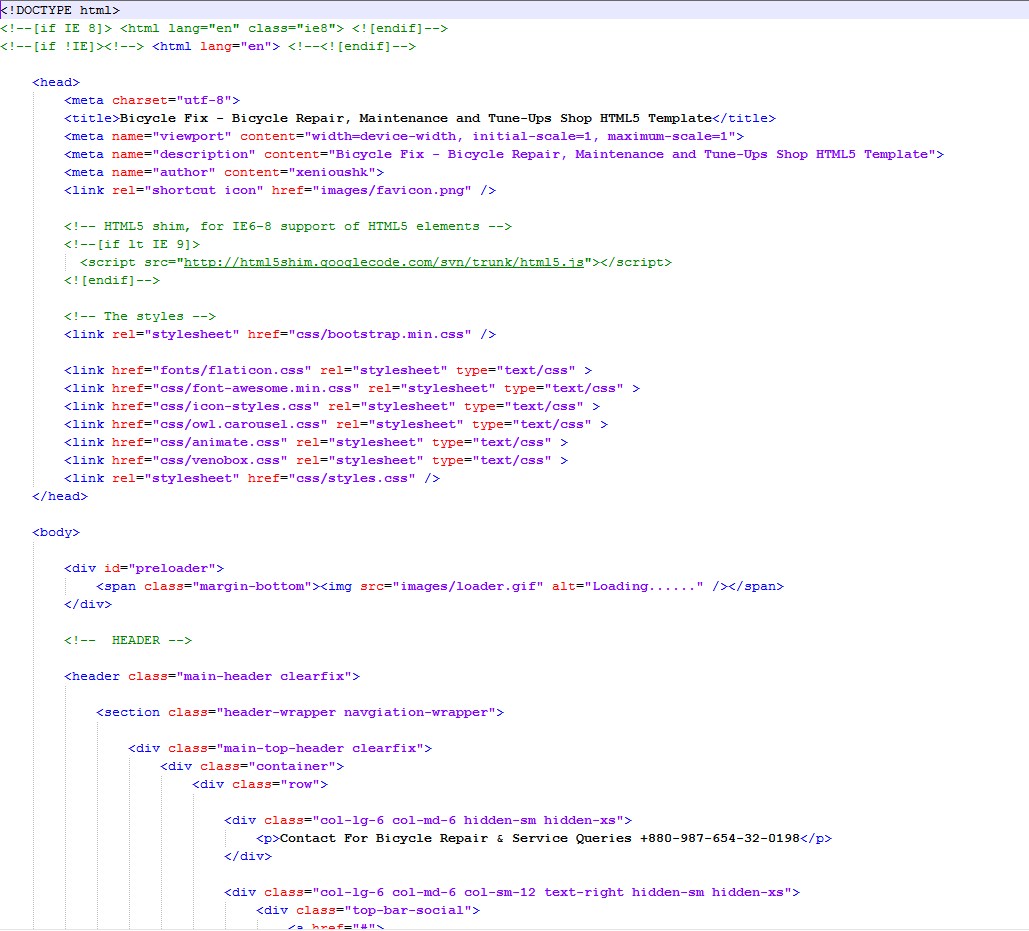Click the HTML5 shim comment line

pyautogui.click(x=288, y=226)
